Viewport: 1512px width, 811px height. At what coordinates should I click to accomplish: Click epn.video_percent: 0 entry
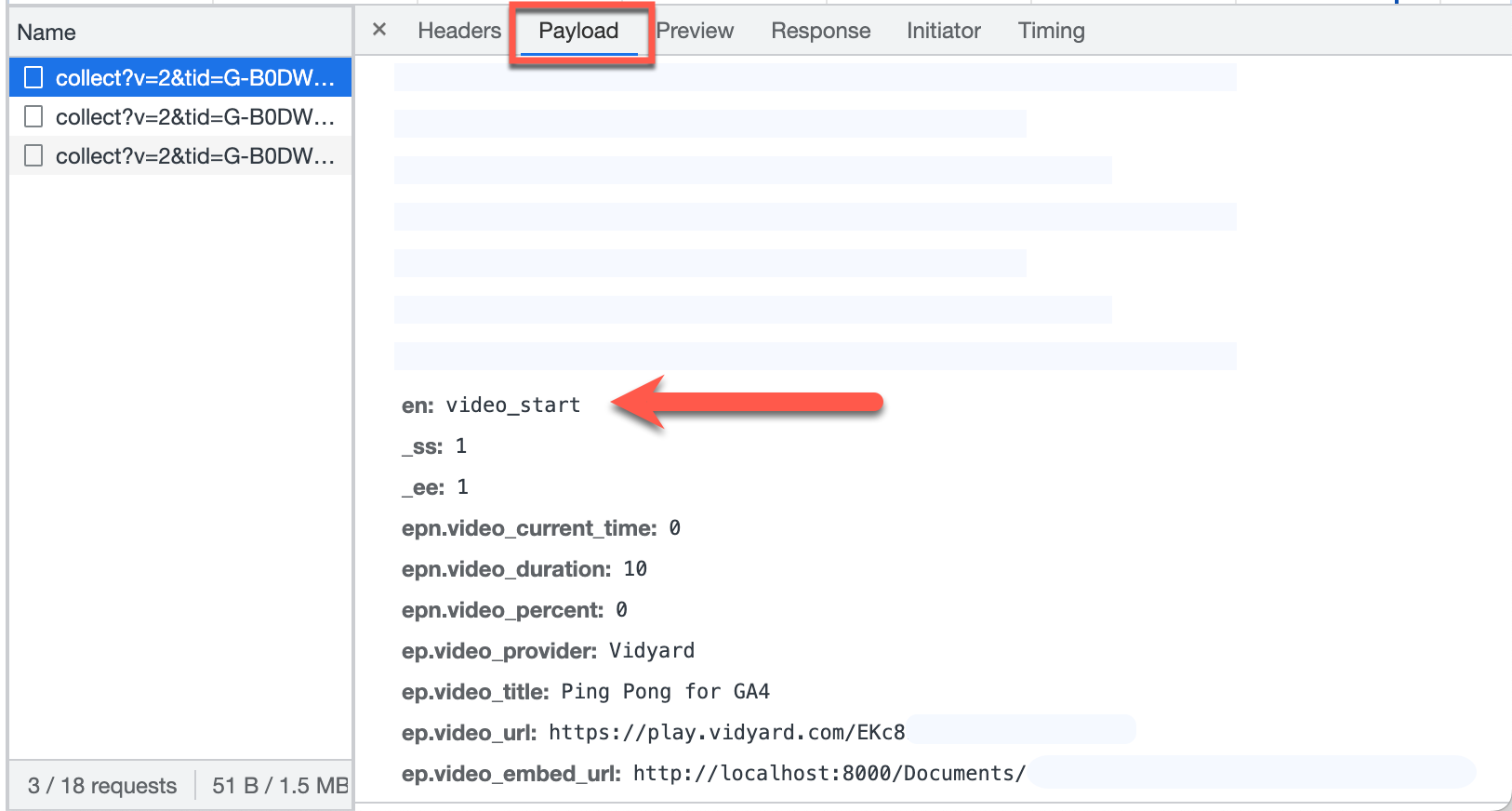[515, 609]
